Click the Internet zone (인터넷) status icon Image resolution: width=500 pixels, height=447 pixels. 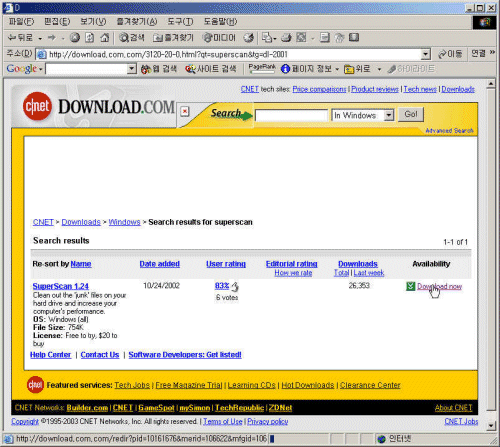coord(381,439)
